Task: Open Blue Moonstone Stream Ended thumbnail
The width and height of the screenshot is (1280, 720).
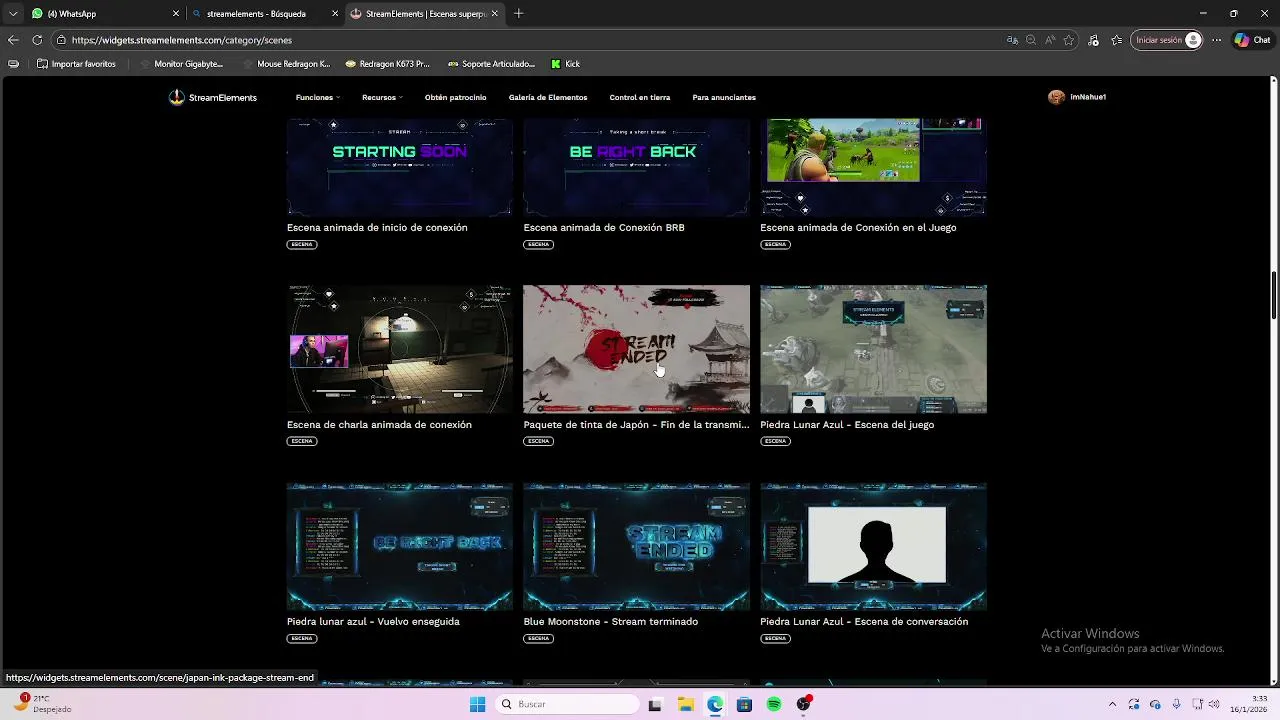Action: (636, 546)
